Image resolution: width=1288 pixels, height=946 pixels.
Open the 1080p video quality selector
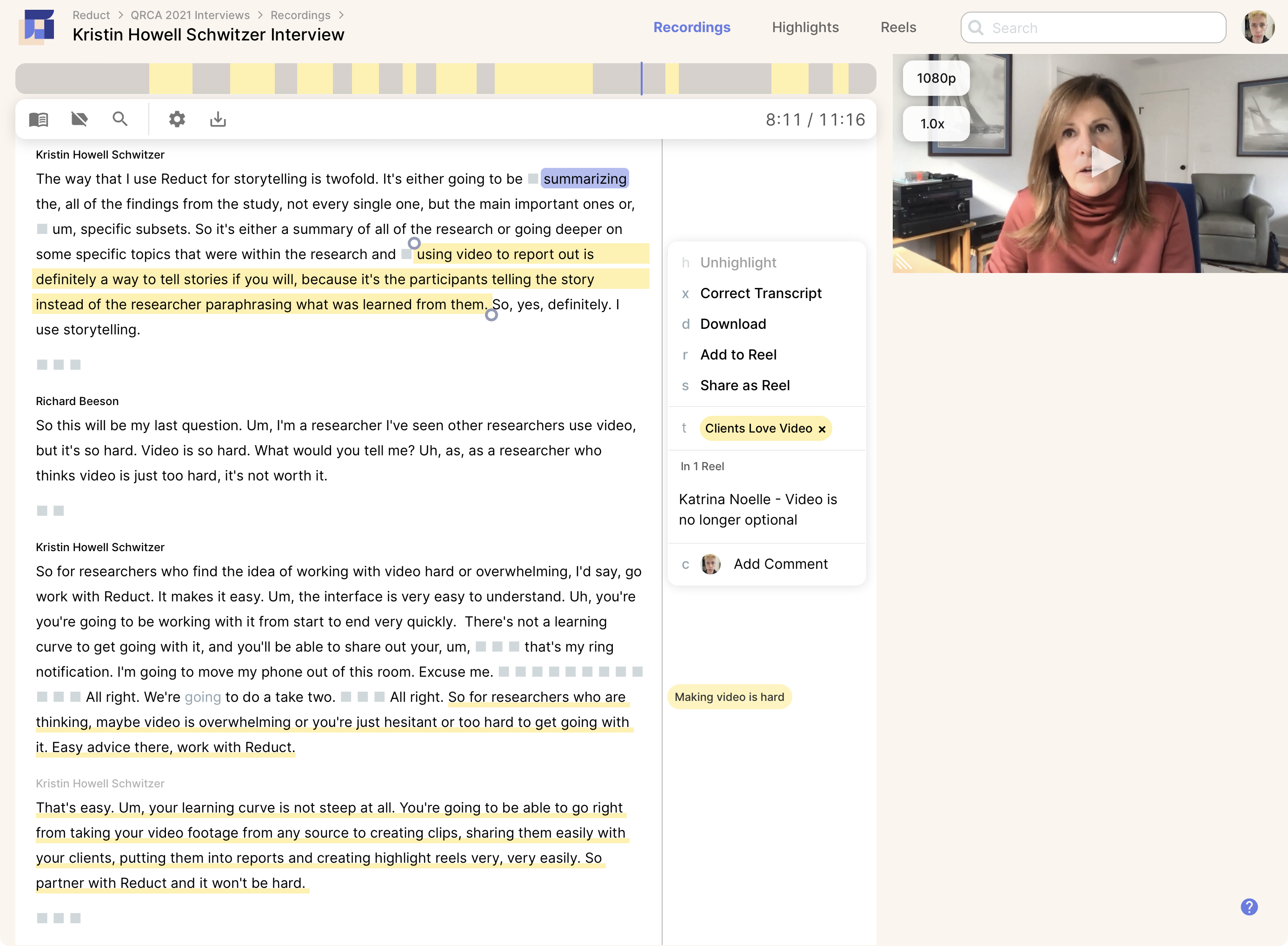[x=936, y=78]
